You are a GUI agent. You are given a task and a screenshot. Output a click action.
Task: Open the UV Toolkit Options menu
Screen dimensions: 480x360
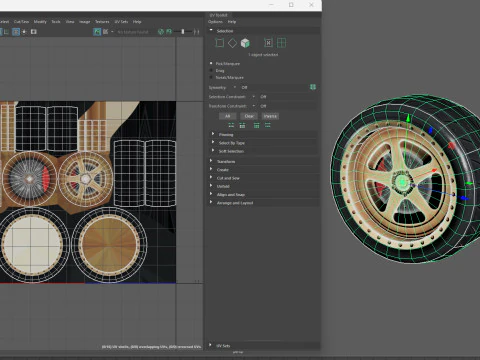[215, 22]
